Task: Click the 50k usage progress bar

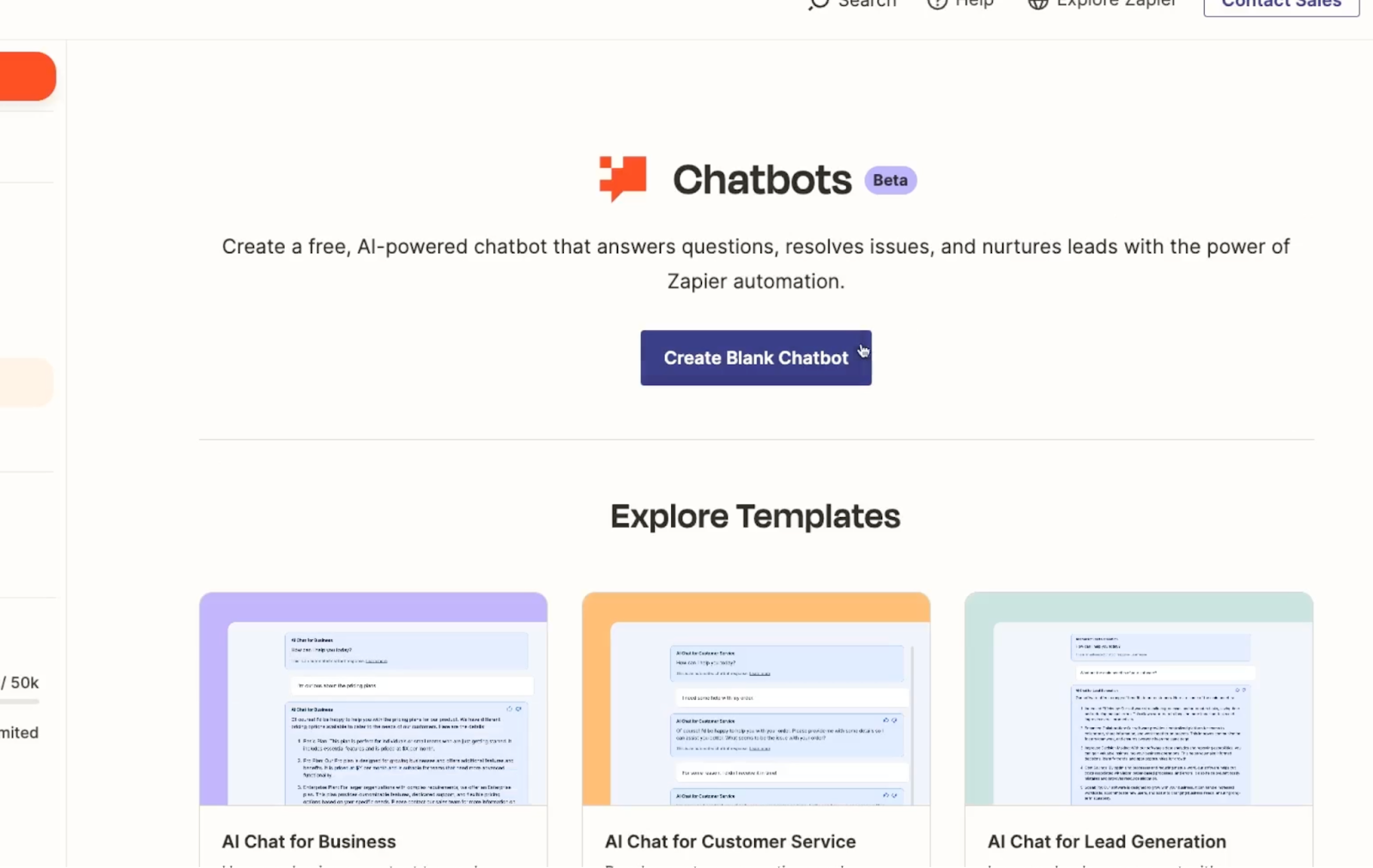Action: (20, 702)
